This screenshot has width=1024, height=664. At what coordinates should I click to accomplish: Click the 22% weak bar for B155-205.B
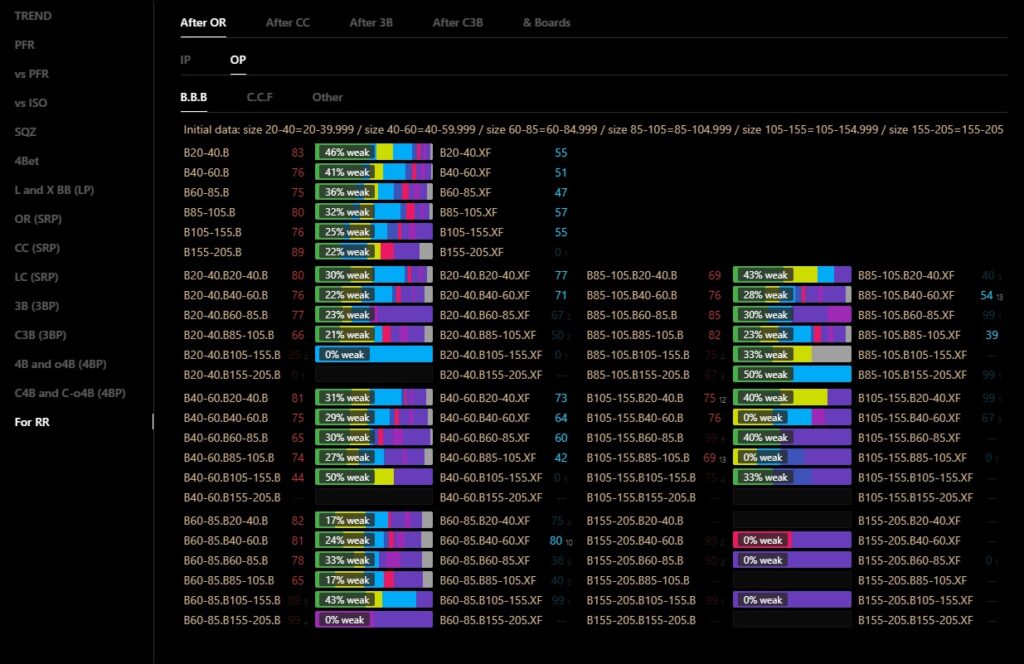click(374, 252)
